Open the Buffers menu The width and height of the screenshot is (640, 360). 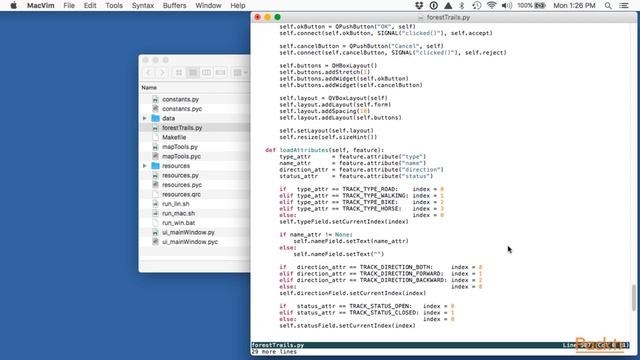[x=174, y=6]
